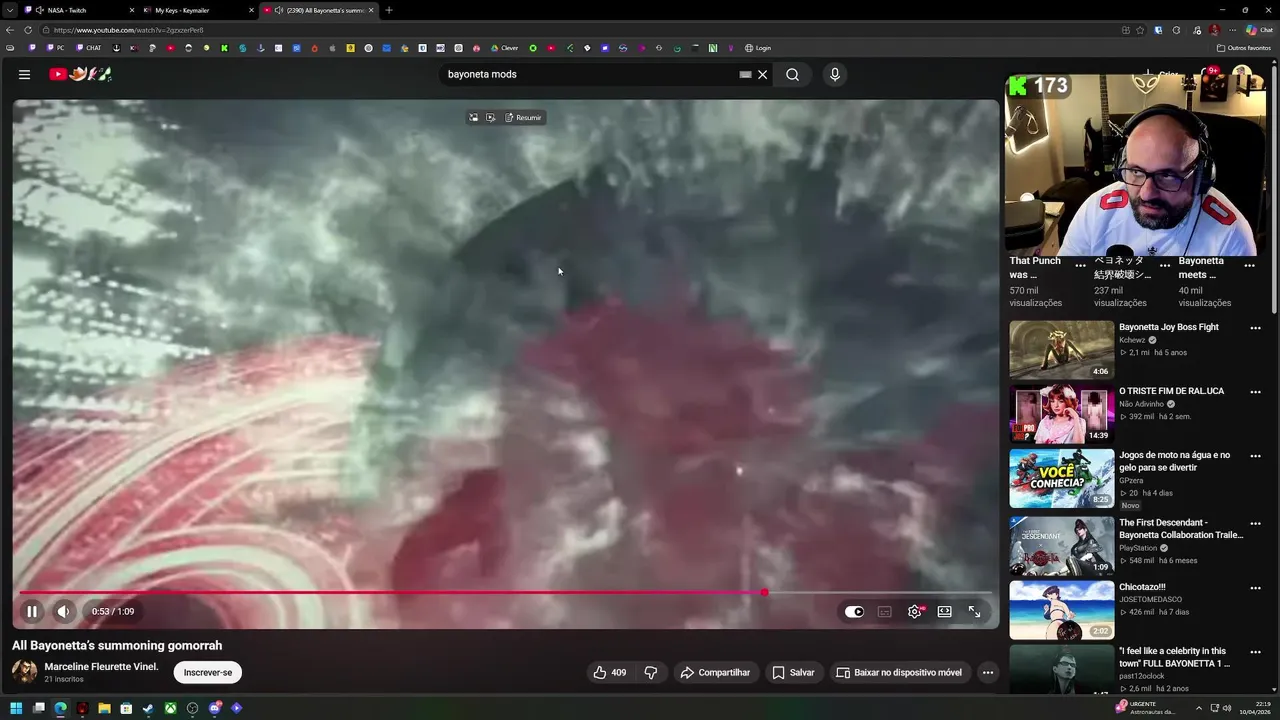The width and height of the screenshot is (1280, 720).
Task: Open options menu for 'Chicotazo!!!' video
Action: (x=1255, y=588)
